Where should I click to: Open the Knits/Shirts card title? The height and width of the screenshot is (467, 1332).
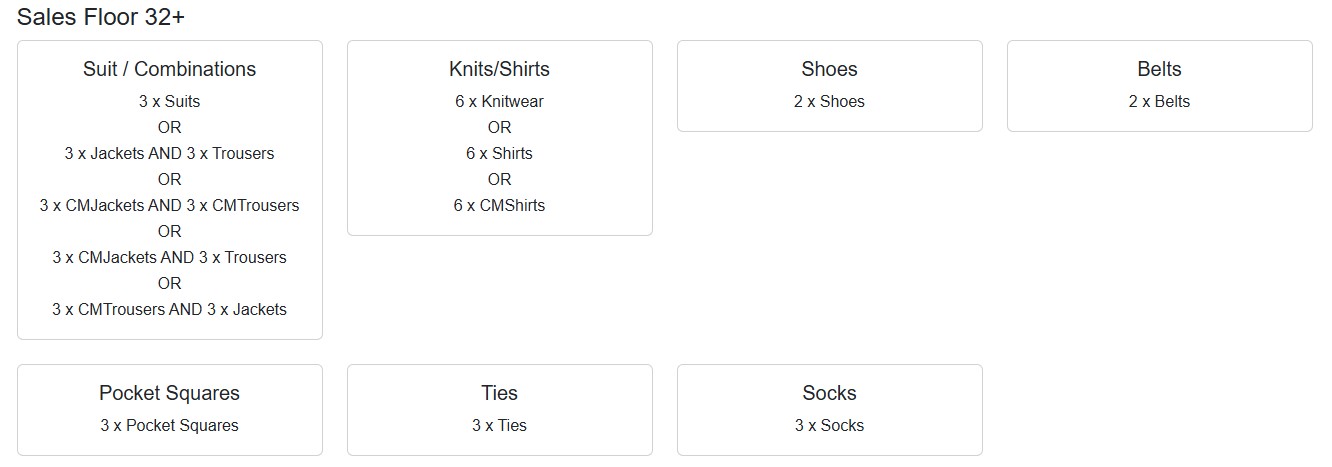[499, 69]
